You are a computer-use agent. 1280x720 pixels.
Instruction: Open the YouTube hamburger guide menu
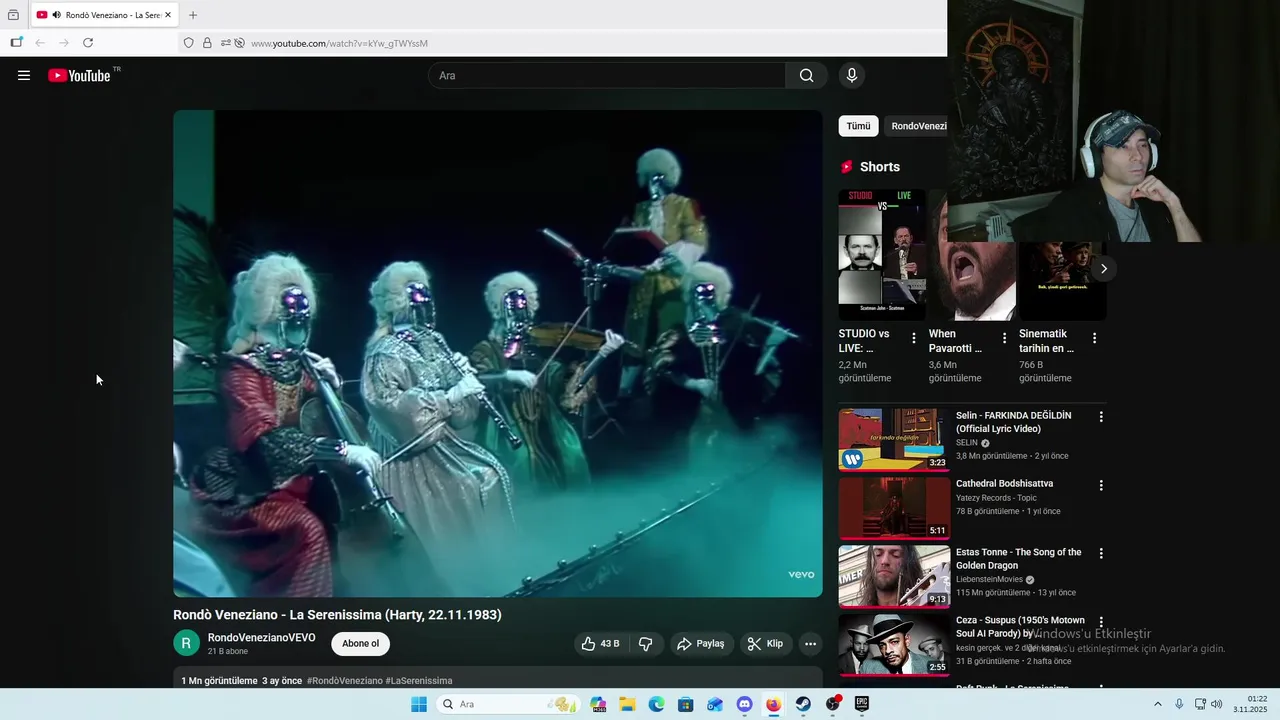click(24, 75)
